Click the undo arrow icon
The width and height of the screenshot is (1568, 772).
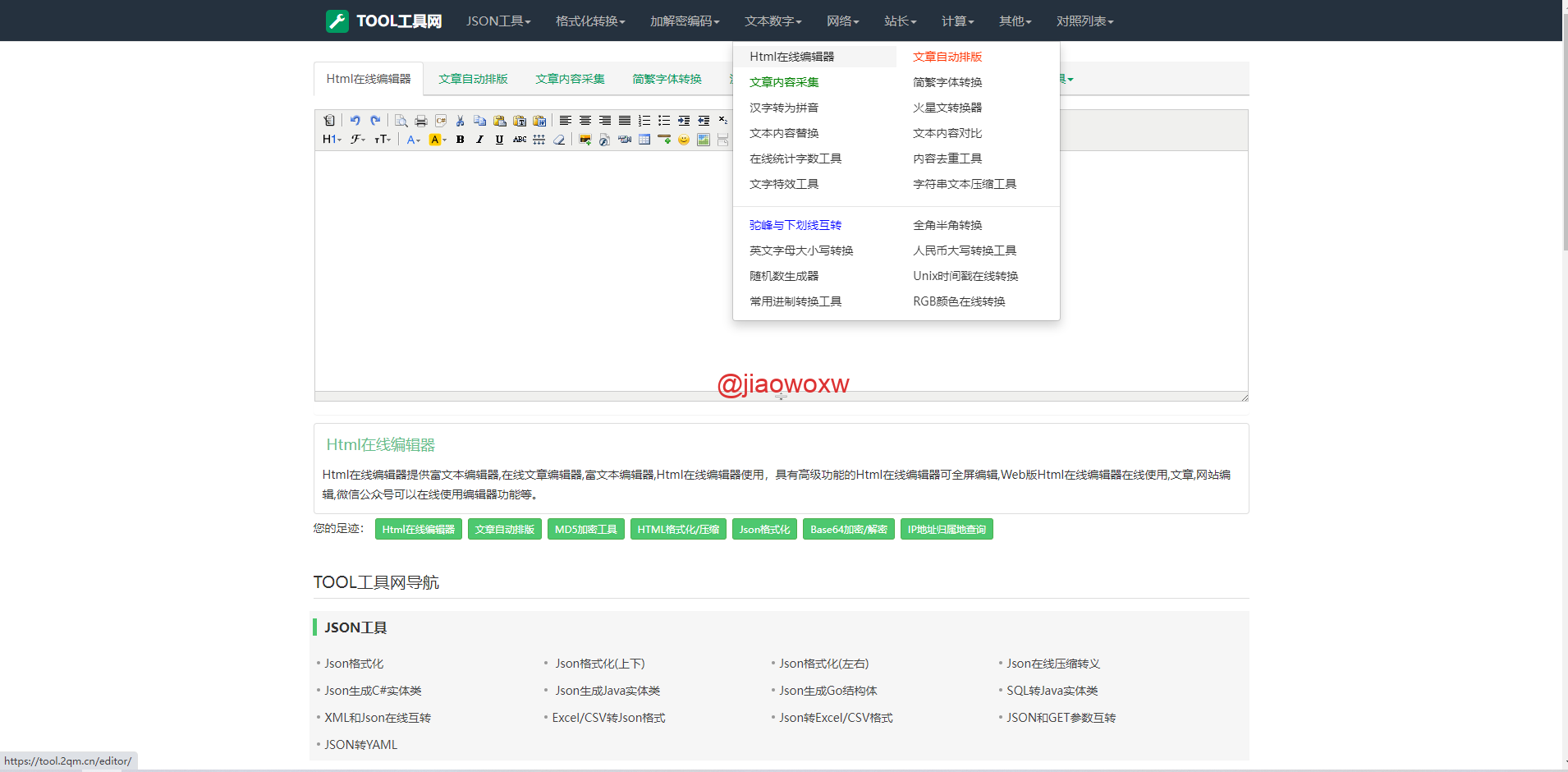tap(355, 121)
